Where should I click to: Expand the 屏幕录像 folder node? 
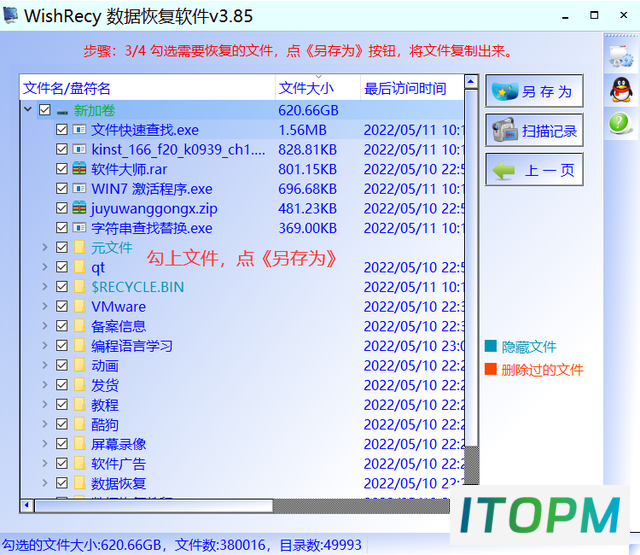[x=45, y=443]
